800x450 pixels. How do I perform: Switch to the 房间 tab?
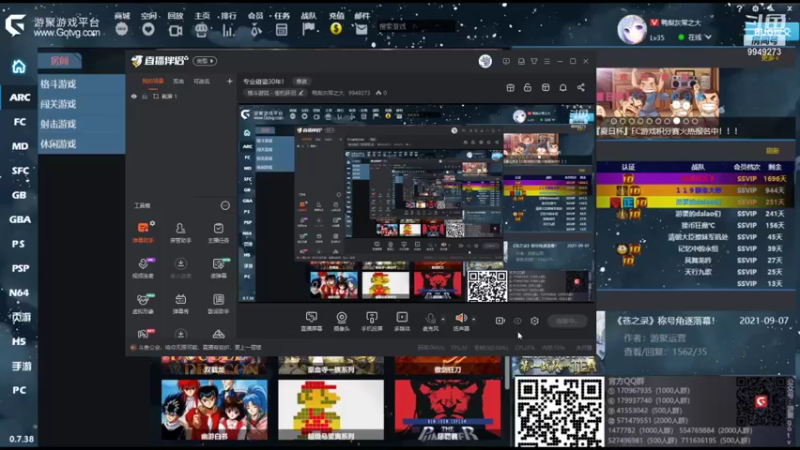tap(60, 61)
